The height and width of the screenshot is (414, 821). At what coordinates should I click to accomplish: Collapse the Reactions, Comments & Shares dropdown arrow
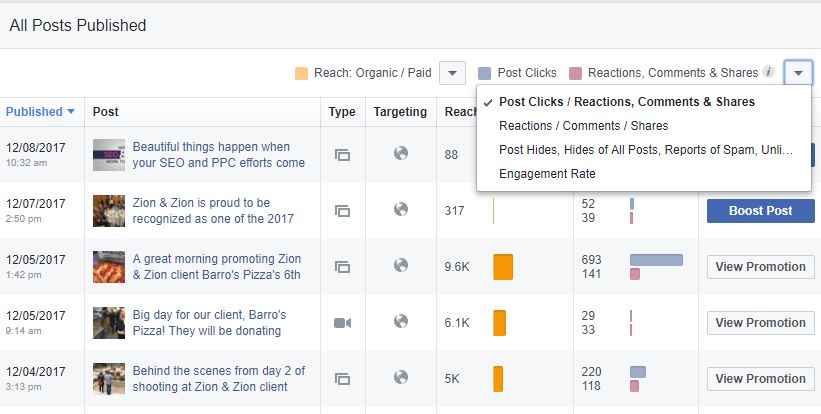[x=798, y=73]
